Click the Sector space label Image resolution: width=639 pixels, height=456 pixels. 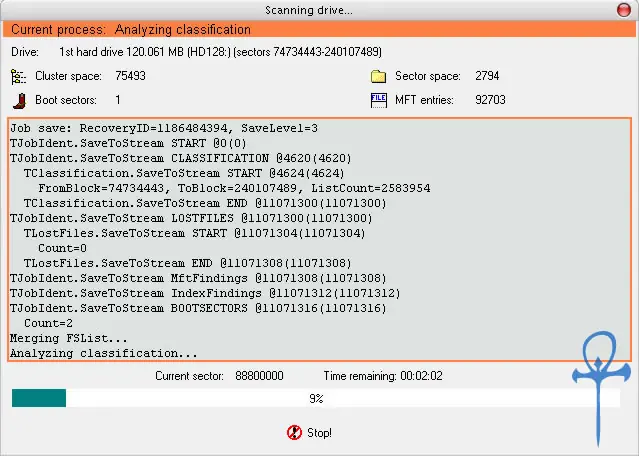point(428,76)
